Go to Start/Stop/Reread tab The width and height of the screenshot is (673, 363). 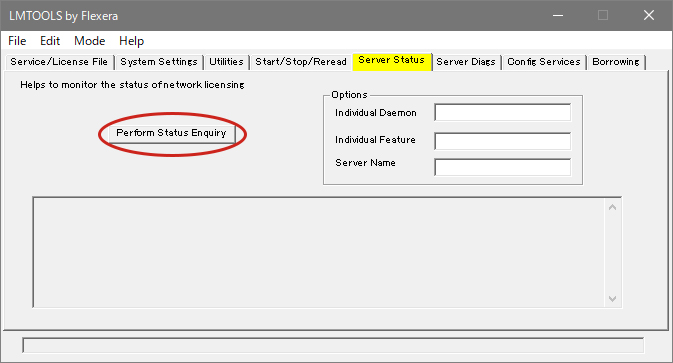pos(301,62)
